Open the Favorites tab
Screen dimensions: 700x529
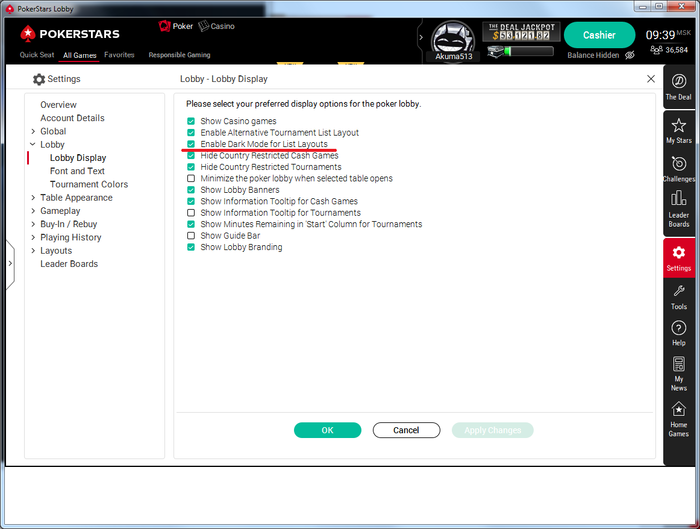(119, 55)
